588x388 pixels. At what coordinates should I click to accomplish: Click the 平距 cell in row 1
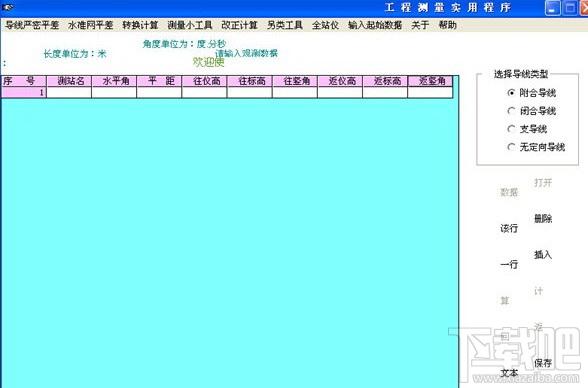[x=159, y=93]
